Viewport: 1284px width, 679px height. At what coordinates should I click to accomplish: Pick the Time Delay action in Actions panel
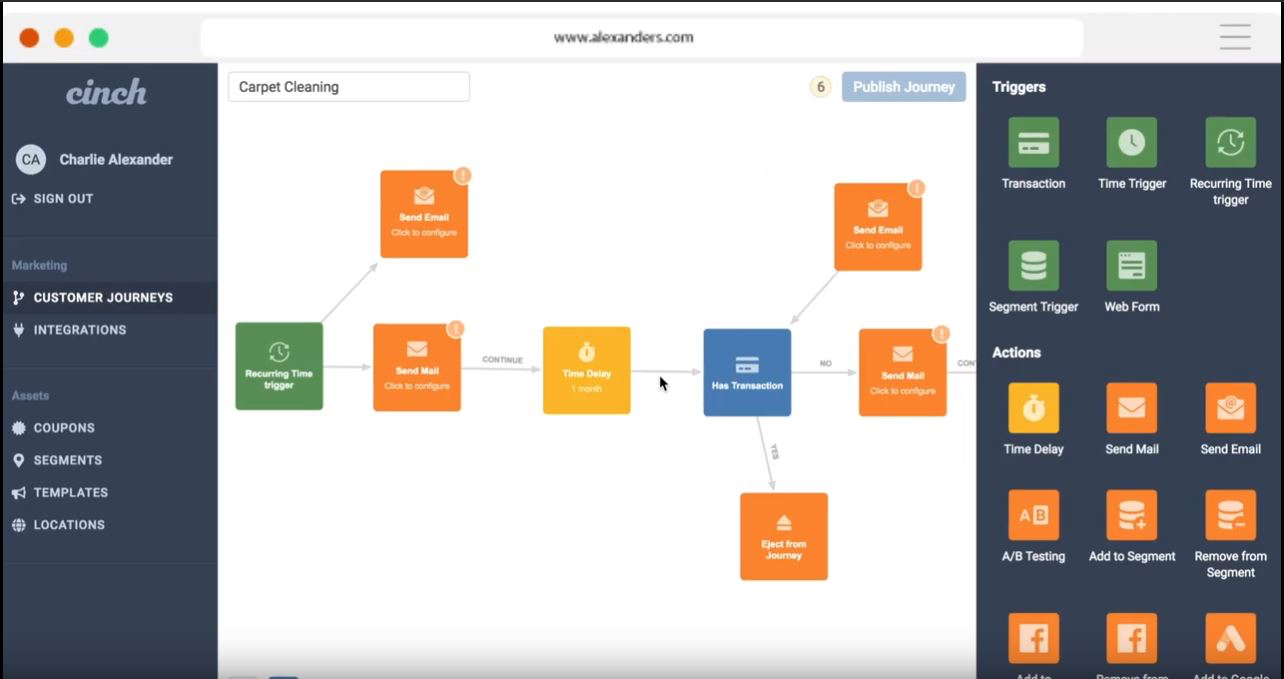[1033, 408]
